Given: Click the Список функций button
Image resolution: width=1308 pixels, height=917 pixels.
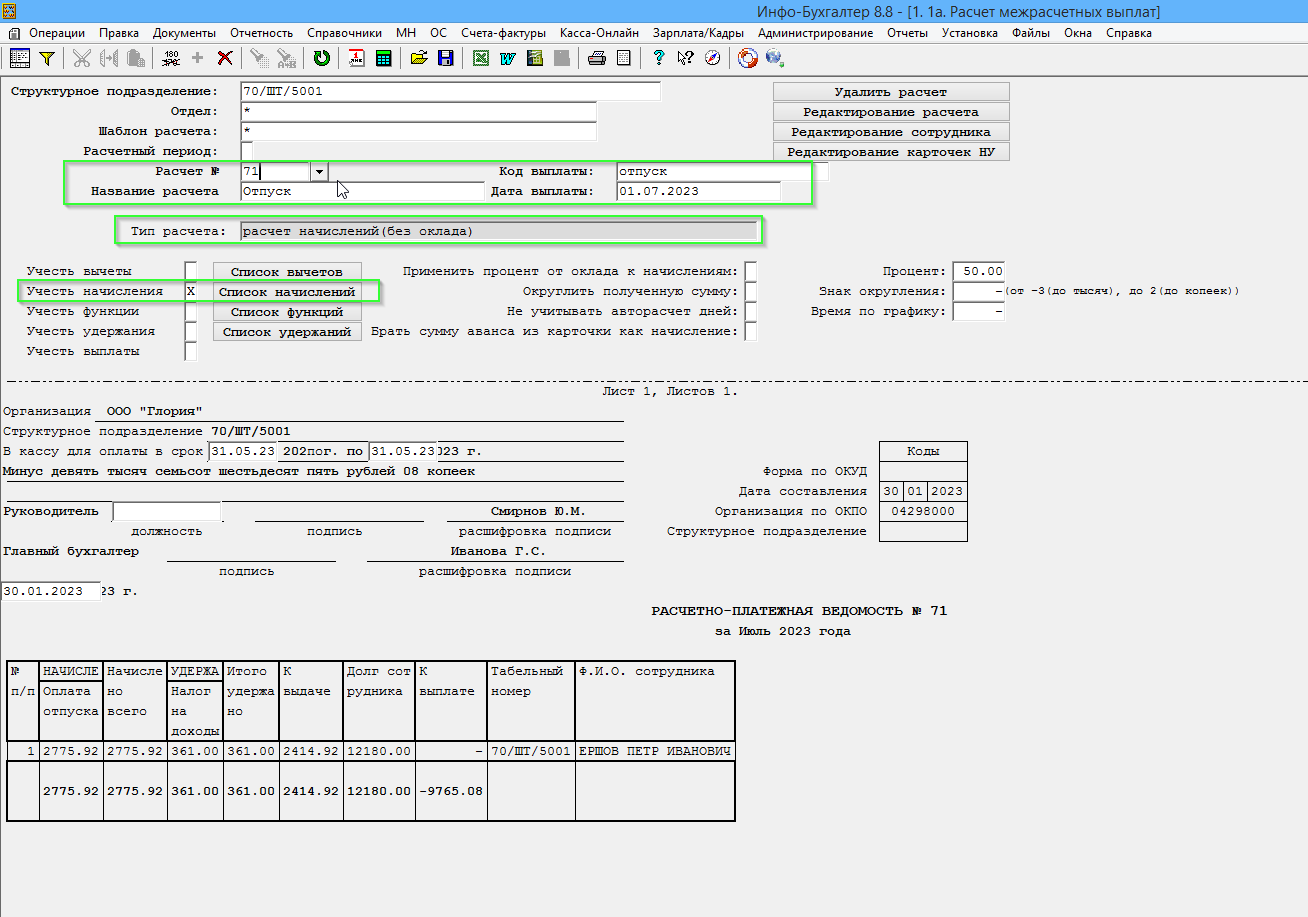Looking at the screenshot, I should point(287,311).
